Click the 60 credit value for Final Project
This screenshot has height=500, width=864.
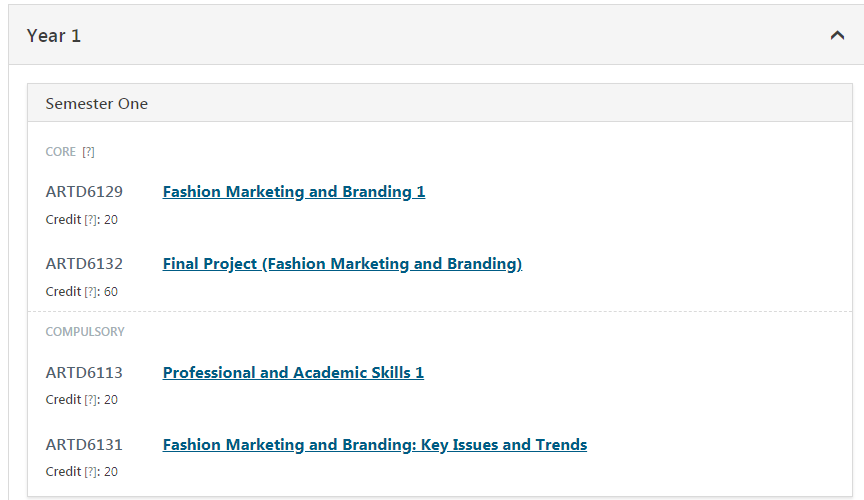[x=111, y=292]
